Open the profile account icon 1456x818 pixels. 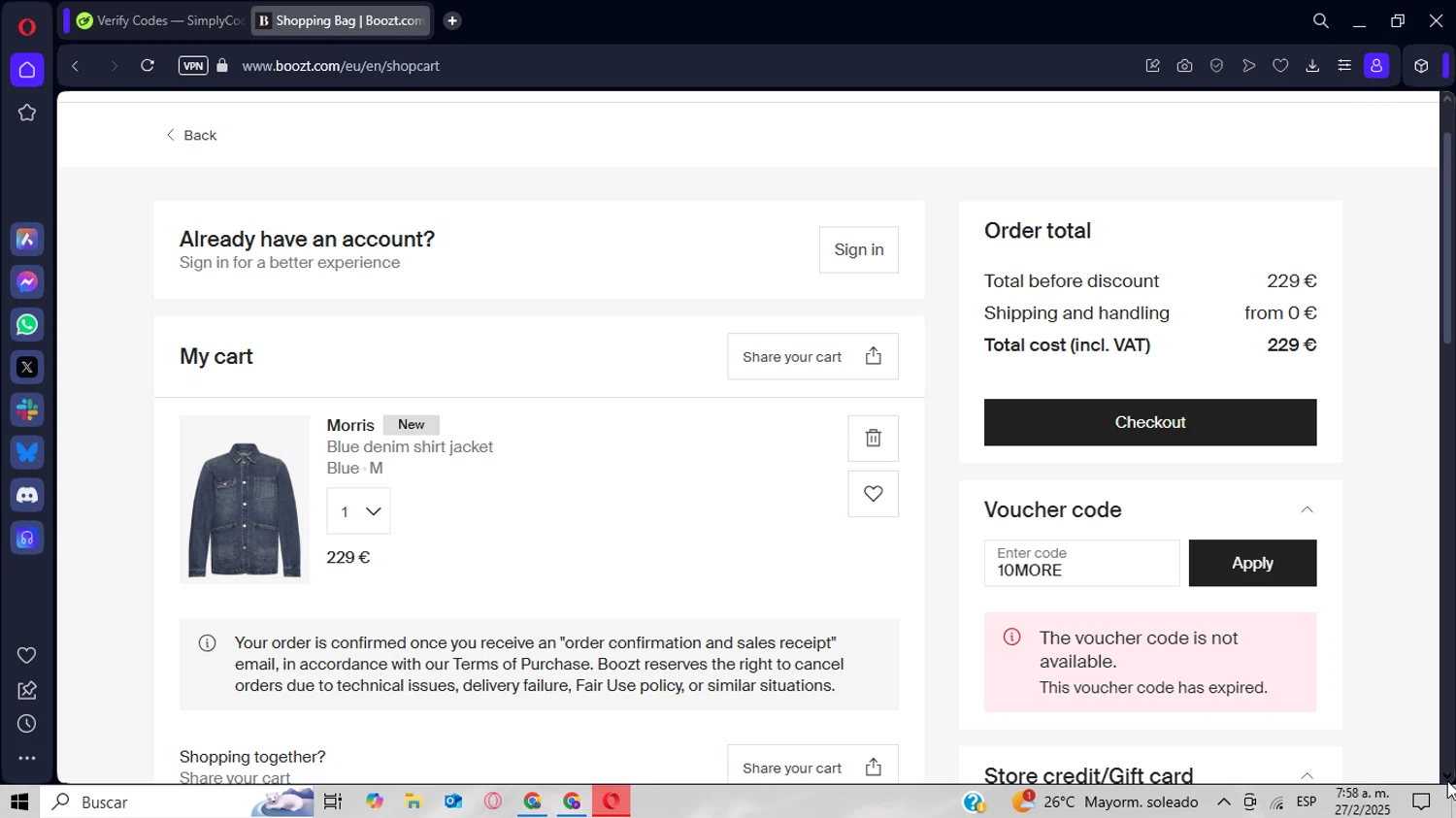point(1376,66)
